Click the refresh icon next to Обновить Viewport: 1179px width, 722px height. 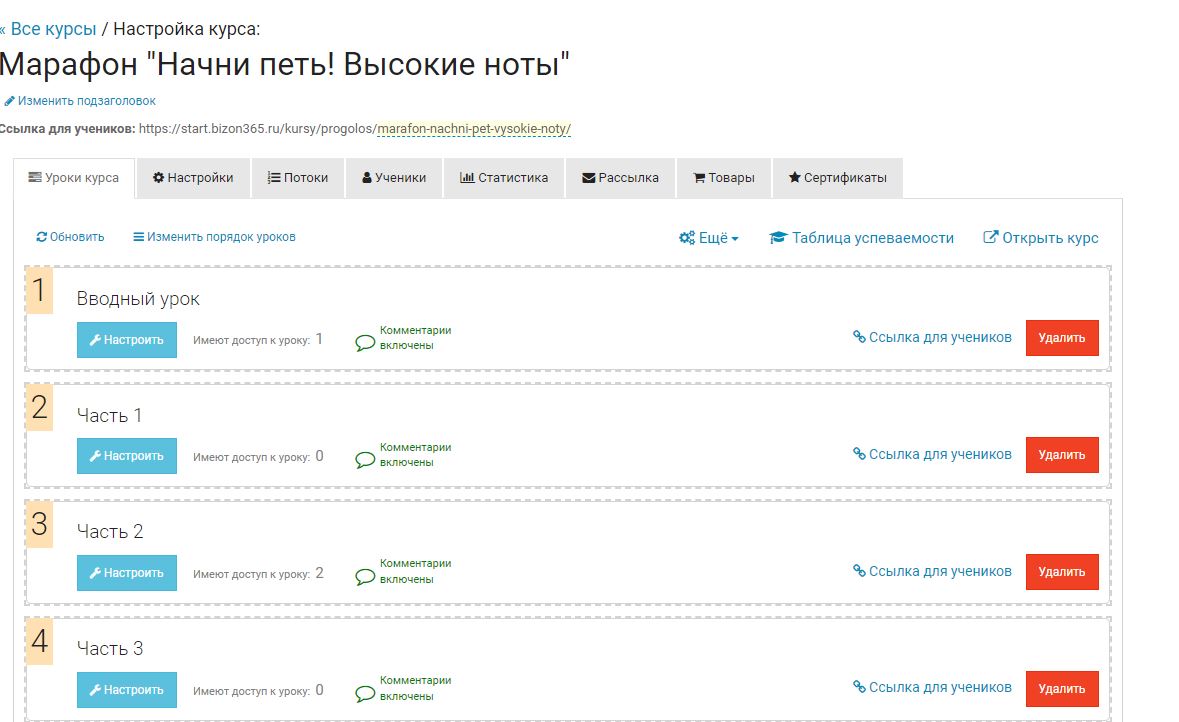coord(41,238)
